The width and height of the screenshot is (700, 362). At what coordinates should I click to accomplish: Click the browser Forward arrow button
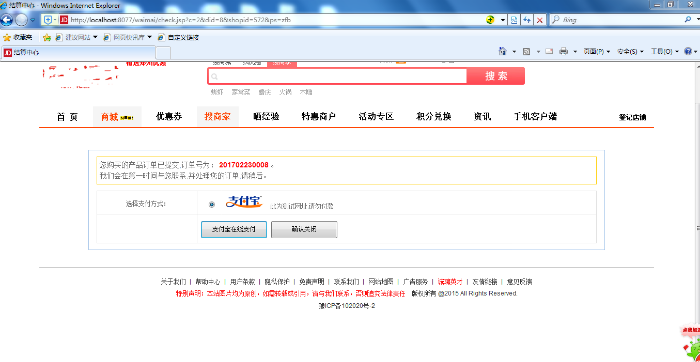[21, 20]
